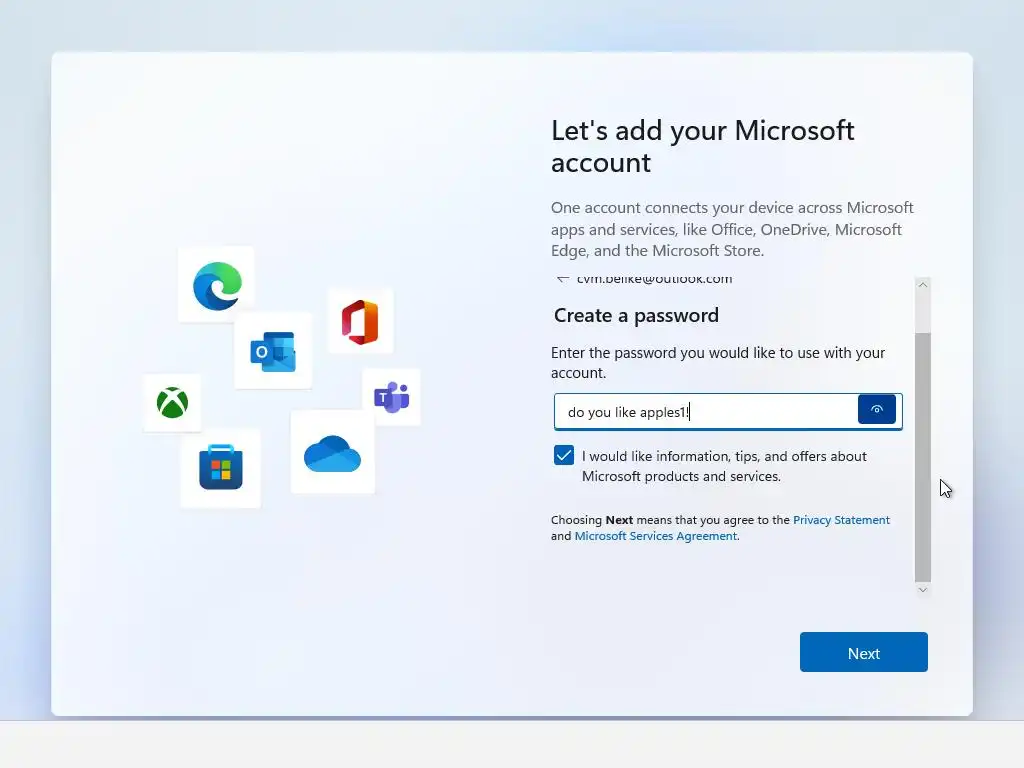Click the Microsoft Store bag icon
The image size is (1024, 768).
221,467
